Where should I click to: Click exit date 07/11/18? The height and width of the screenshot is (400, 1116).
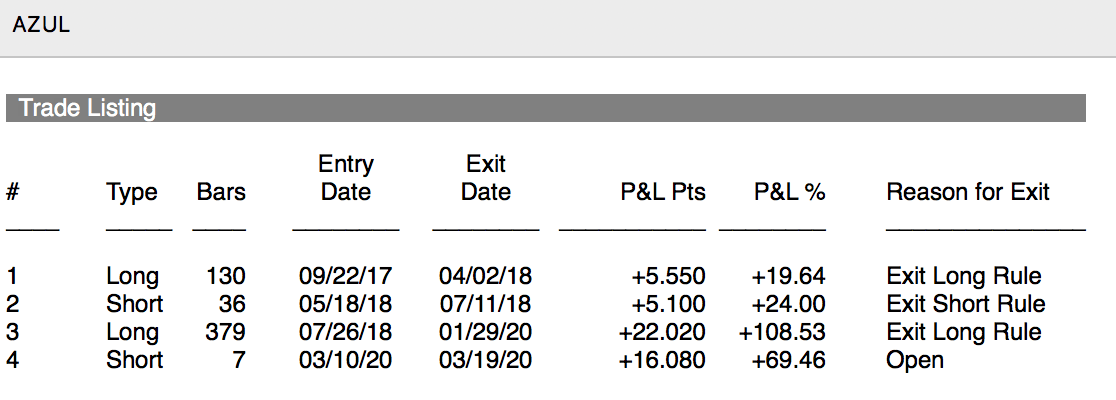tap(485, 304)
